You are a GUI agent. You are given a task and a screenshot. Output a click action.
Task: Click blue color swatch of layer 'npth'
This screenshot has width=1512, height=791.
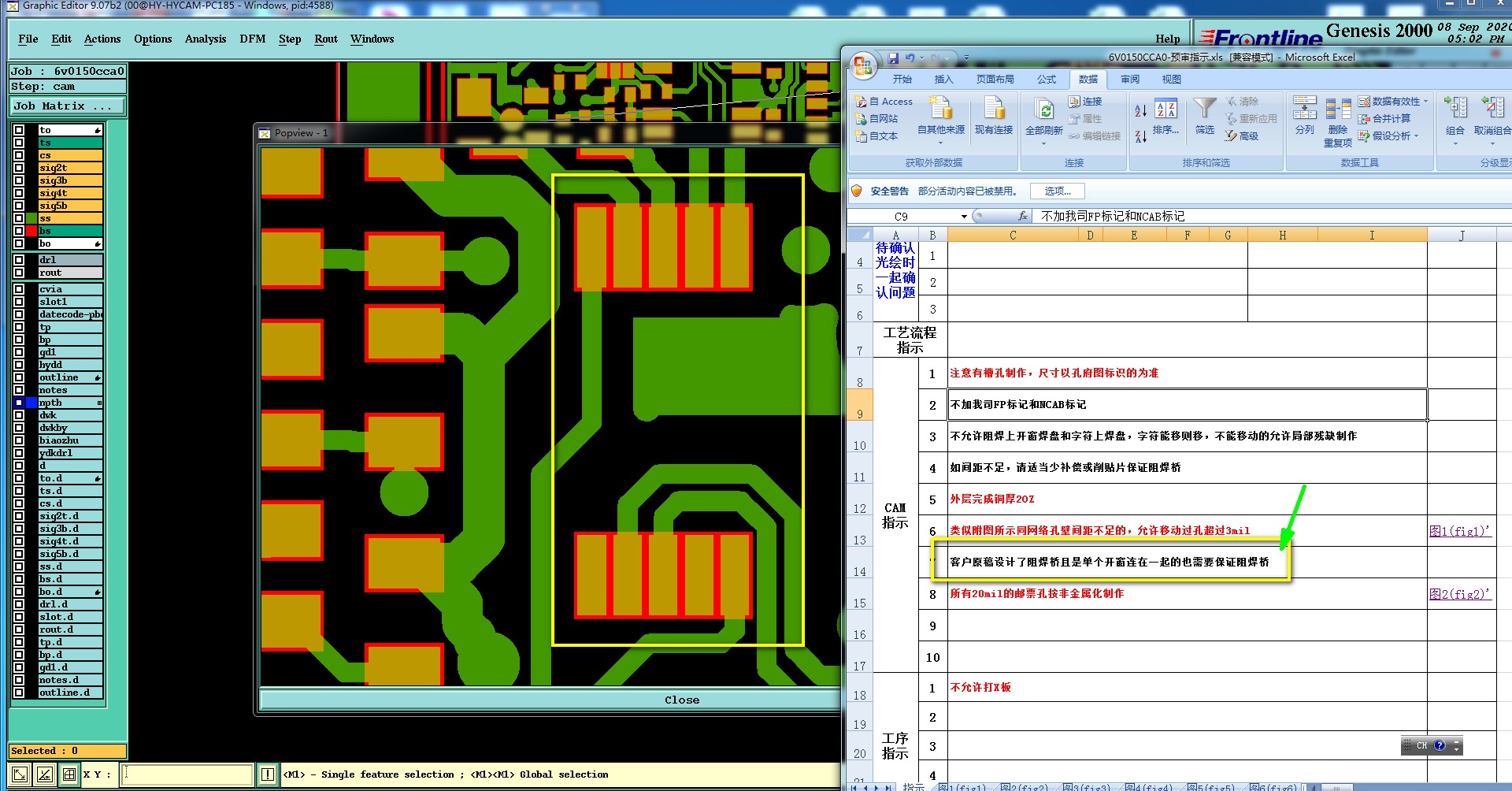point(31,403)
